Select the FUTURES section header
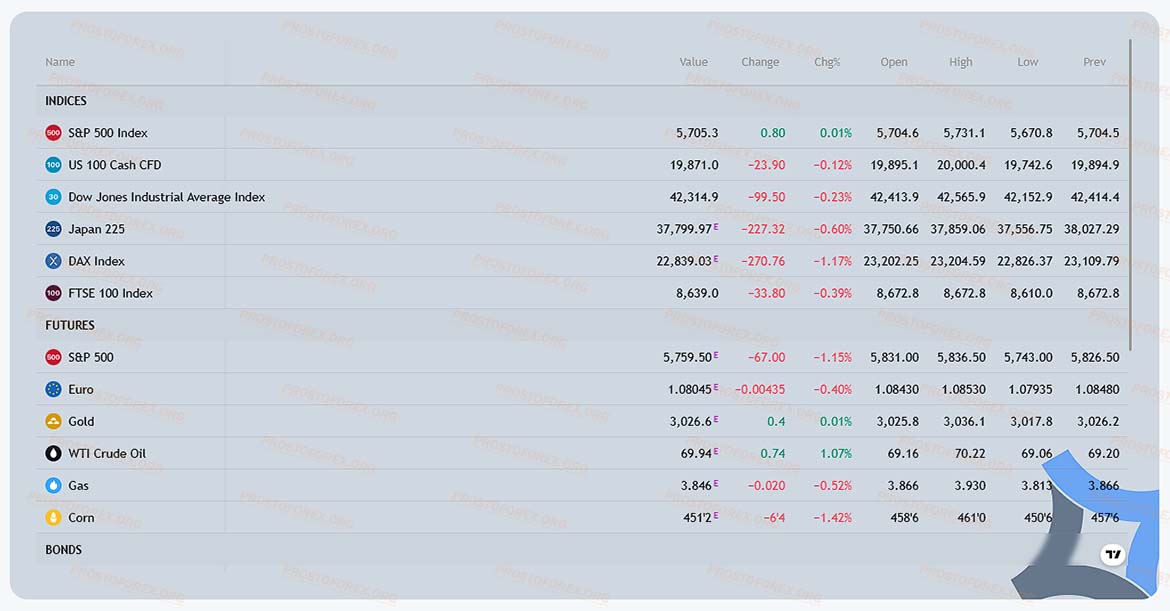The width and height of the screenshot is (1170, 611). (69, 325)
